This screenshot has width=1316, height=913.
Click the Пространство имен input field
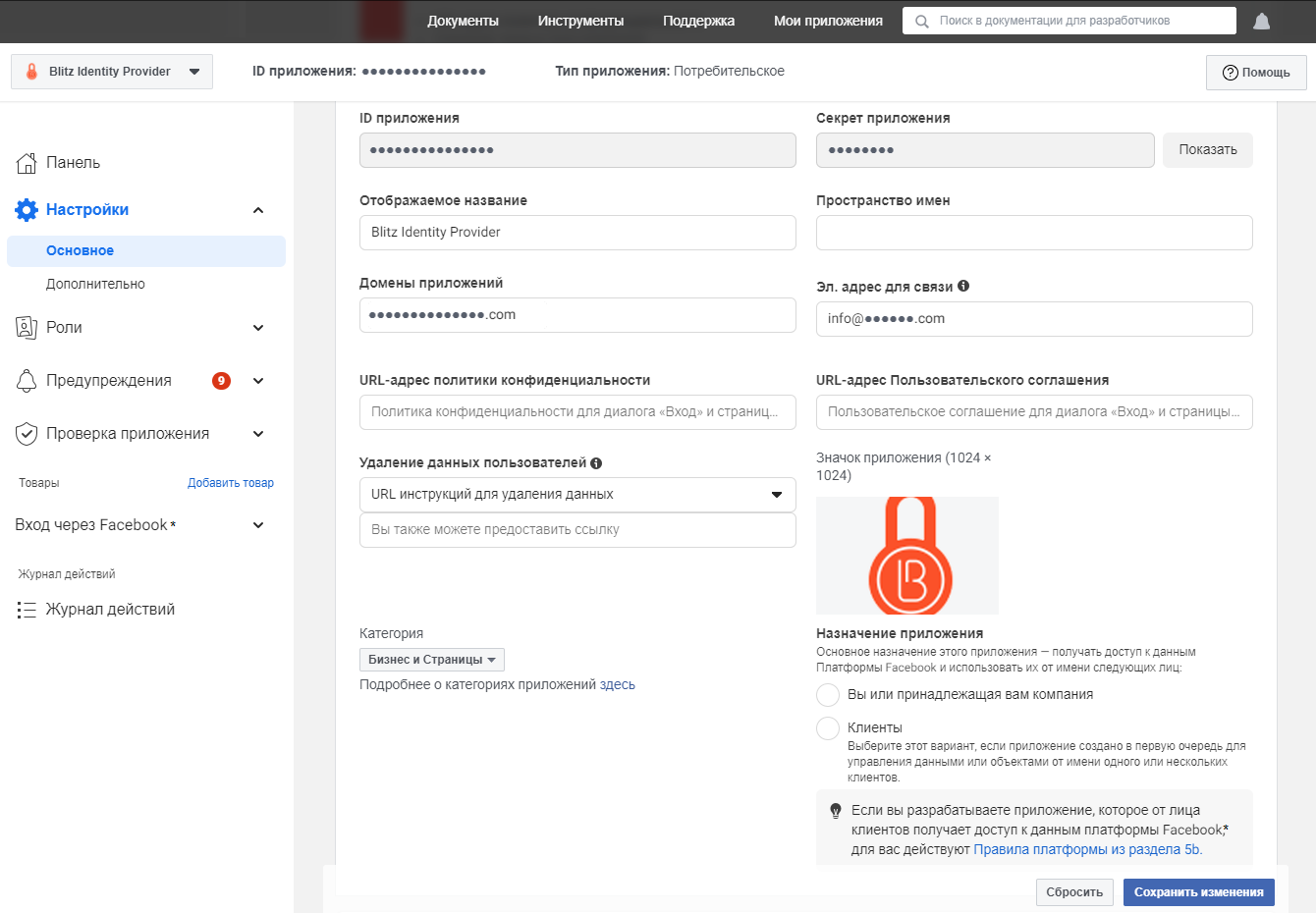click(1033, 233)
